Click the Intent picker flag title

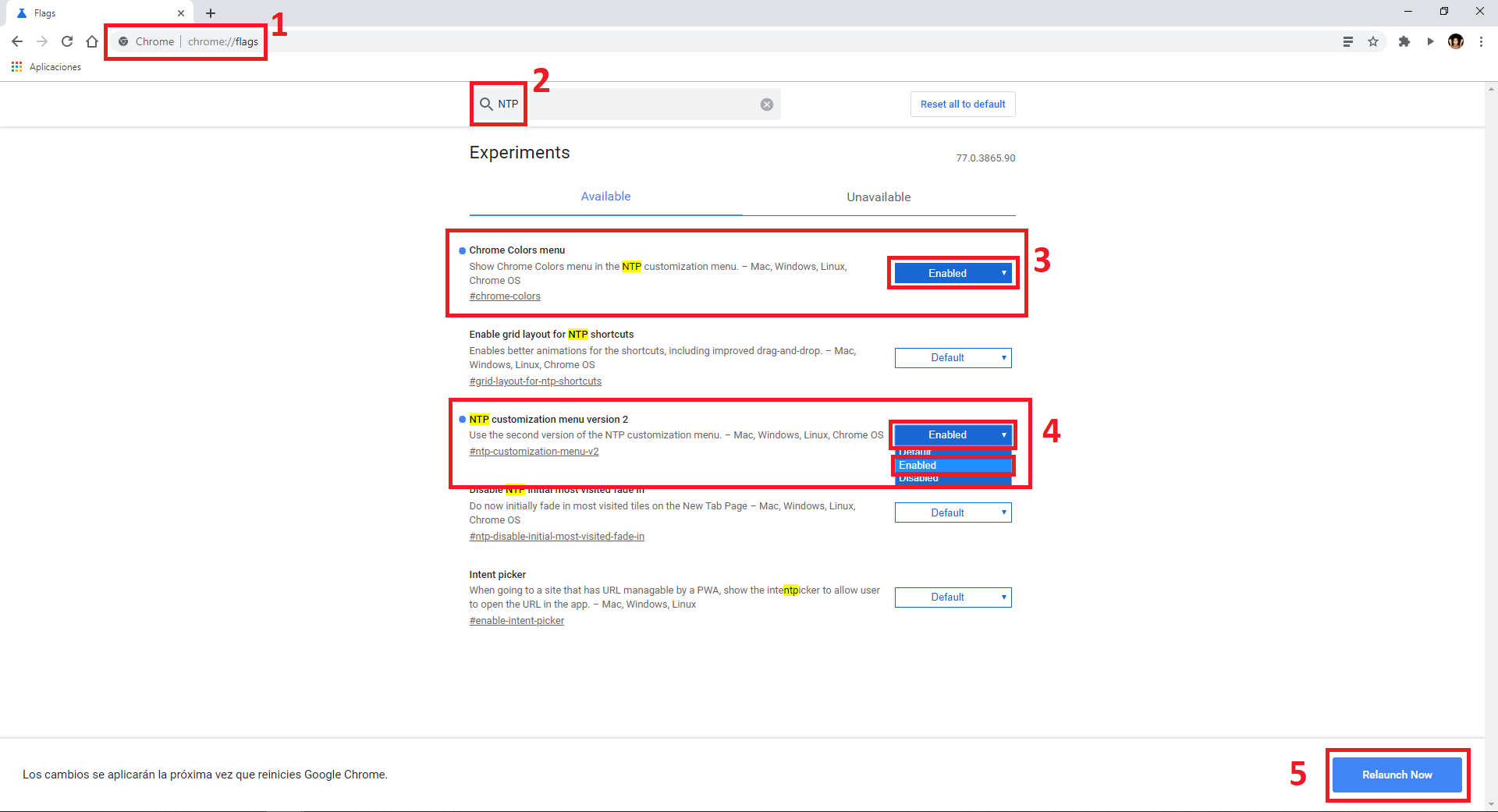pos(498,575)
